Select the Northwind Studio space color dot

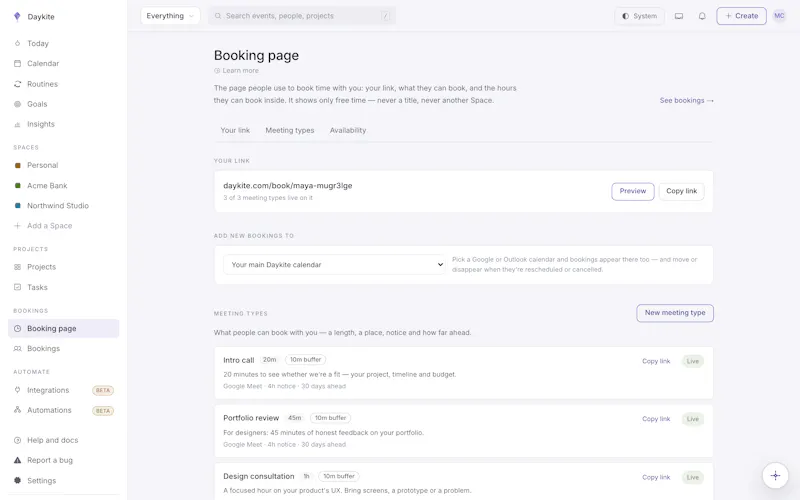(x=17, y=206)
